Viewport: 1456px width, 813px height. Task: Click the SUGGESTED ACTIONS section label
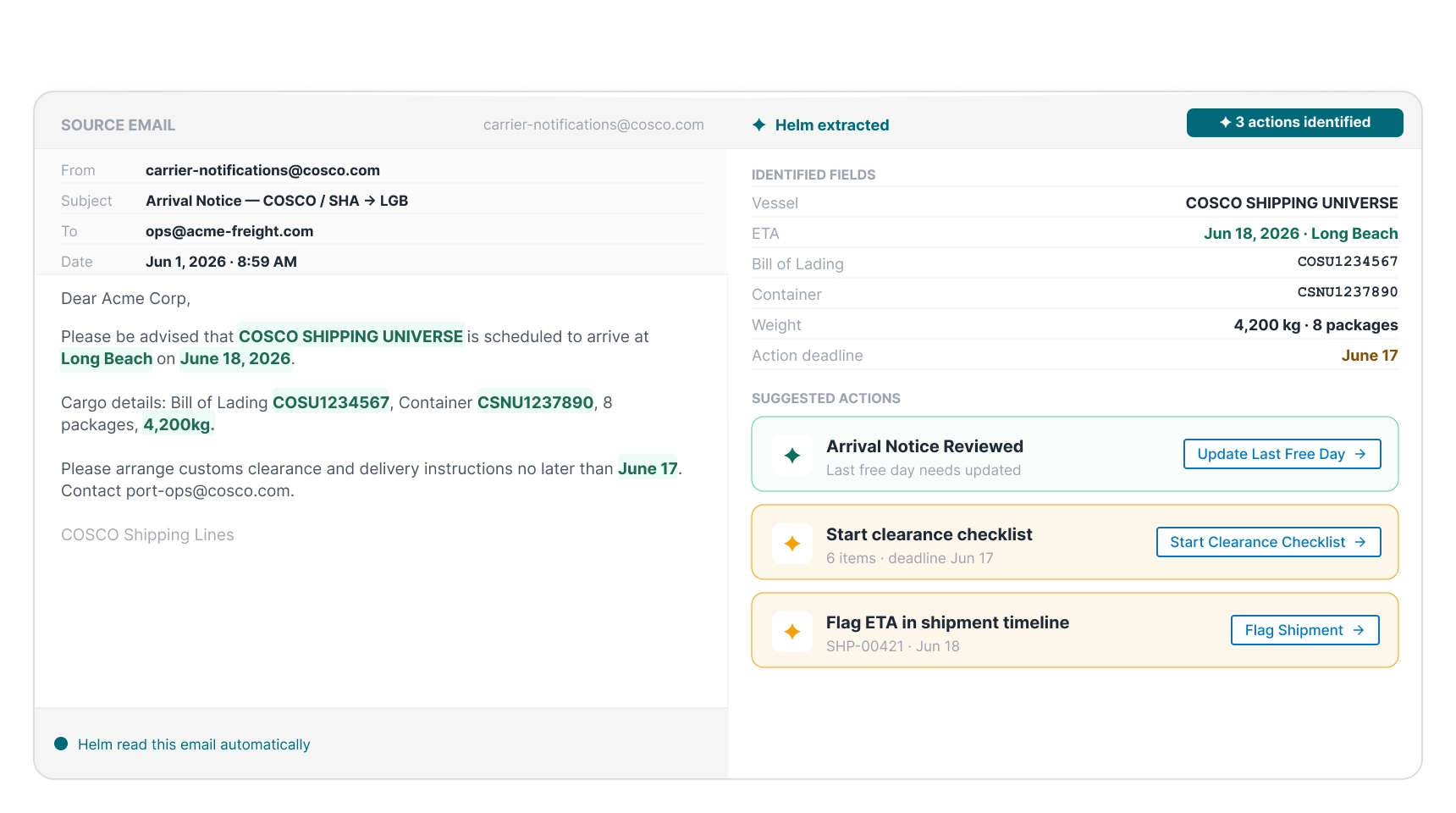(825, 398)
